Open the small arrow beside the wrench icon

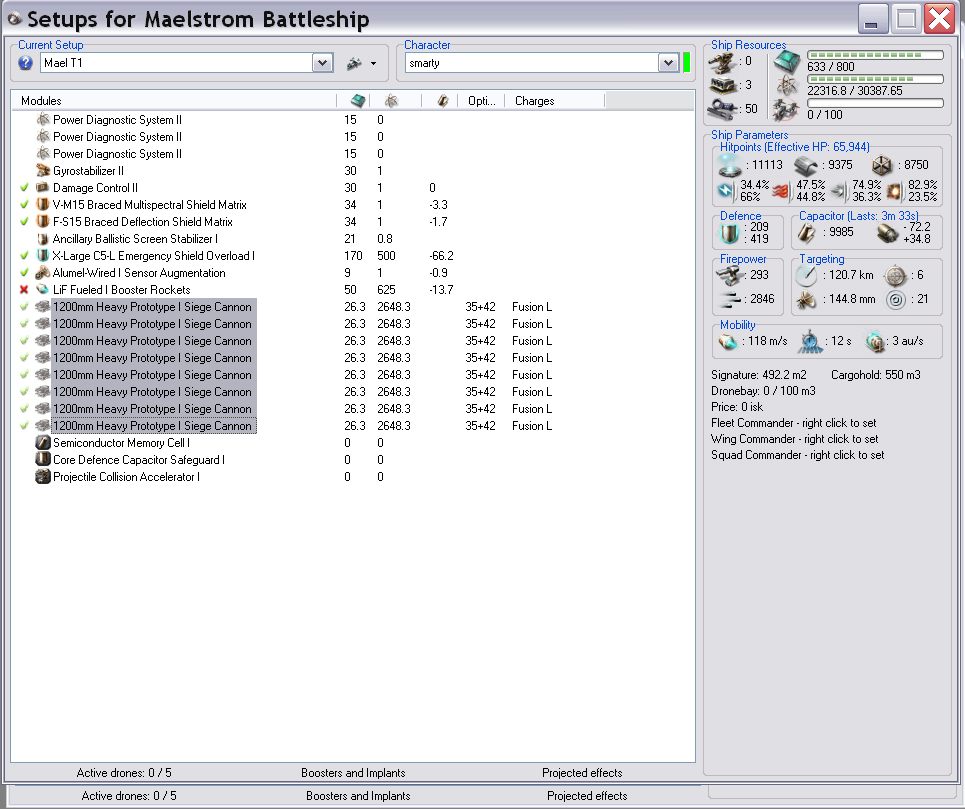coord(373,64)
